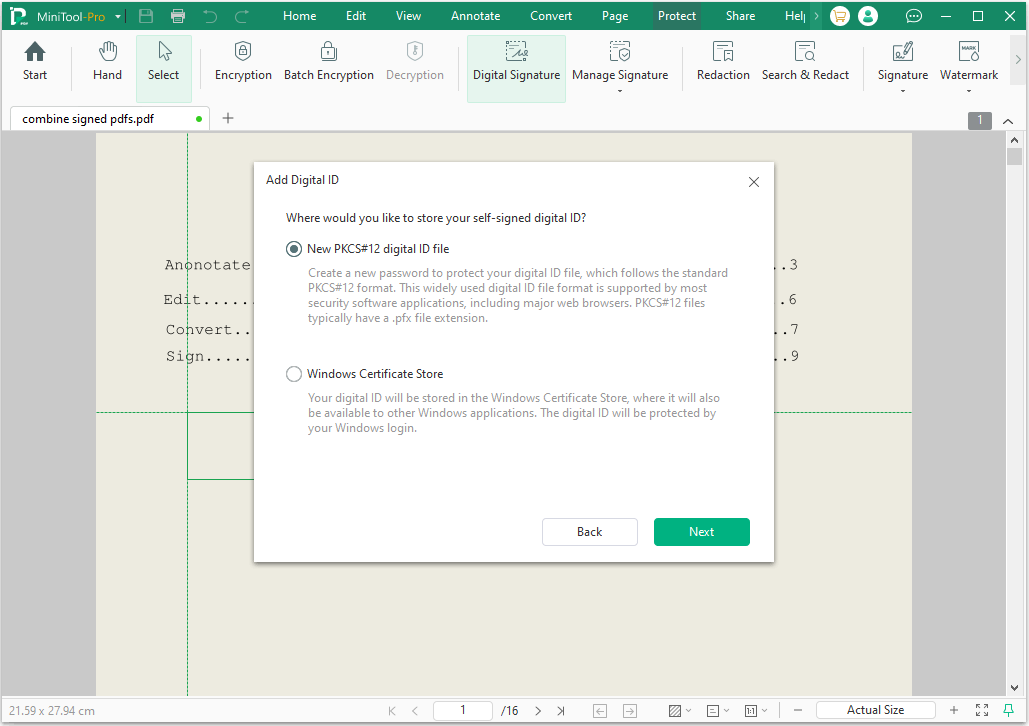The height and width of the screenshot is (726, 1029).
Task: Open Search & Redact tool
Action: (805, 61)
